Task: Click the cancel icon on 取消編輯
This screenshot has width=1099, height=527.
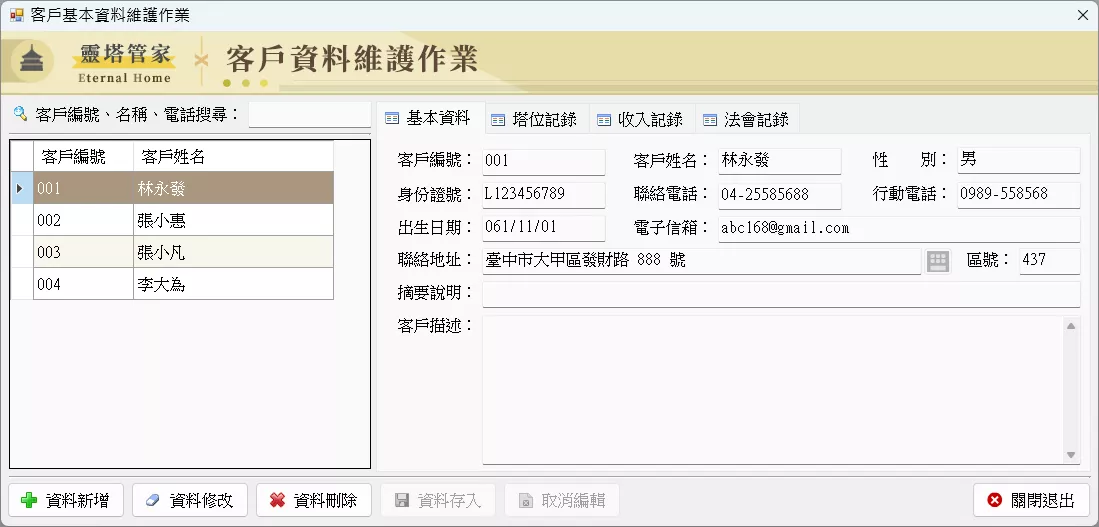Action: pos(526,500)
